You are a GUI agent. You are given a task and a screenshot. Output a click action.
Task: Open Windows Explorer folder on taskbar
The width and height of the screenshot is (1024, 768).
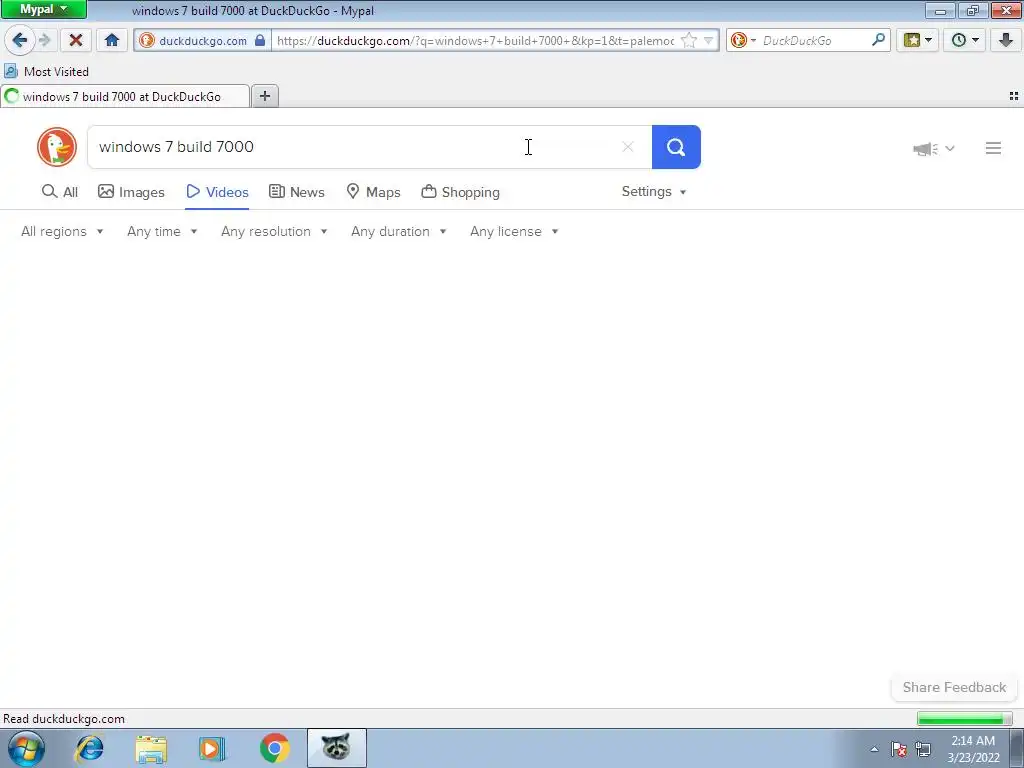pos(151,748)
